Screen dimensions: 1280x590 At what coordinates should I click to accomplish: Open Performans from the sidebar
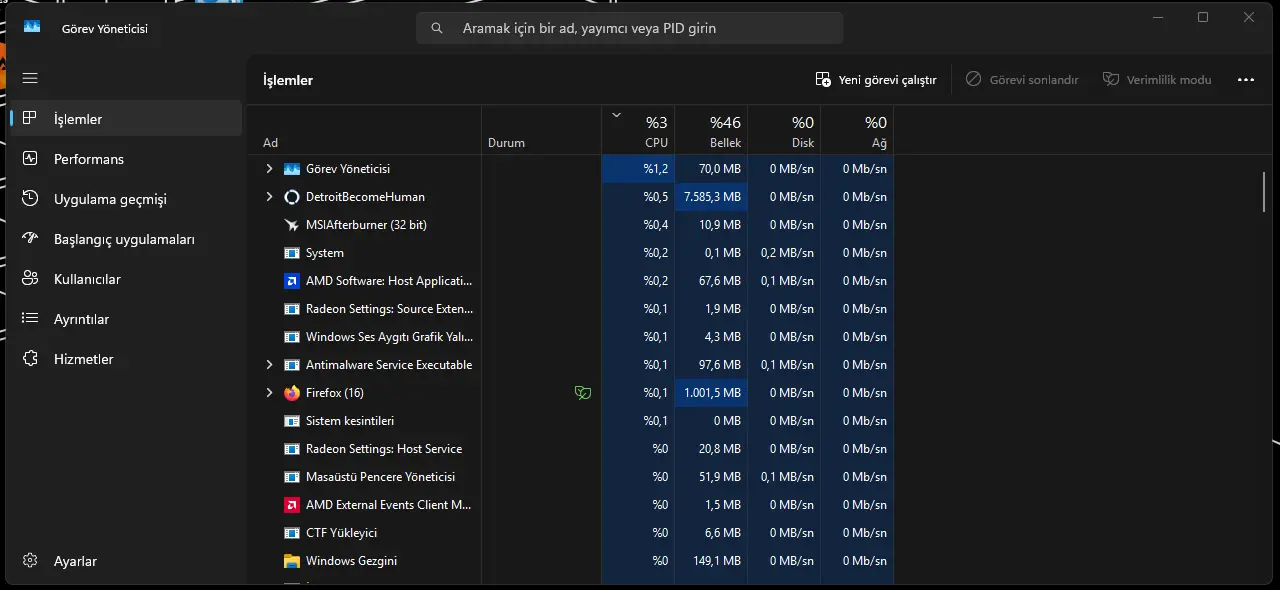(x=126, y=159)
